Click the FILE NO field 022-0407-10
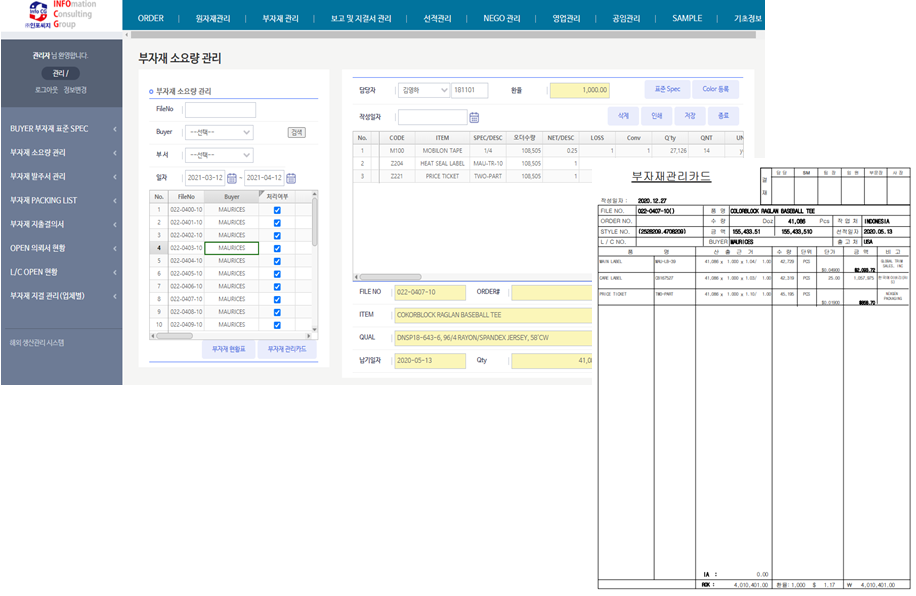This screenshot has height=596, width=916. coord(430,292)
